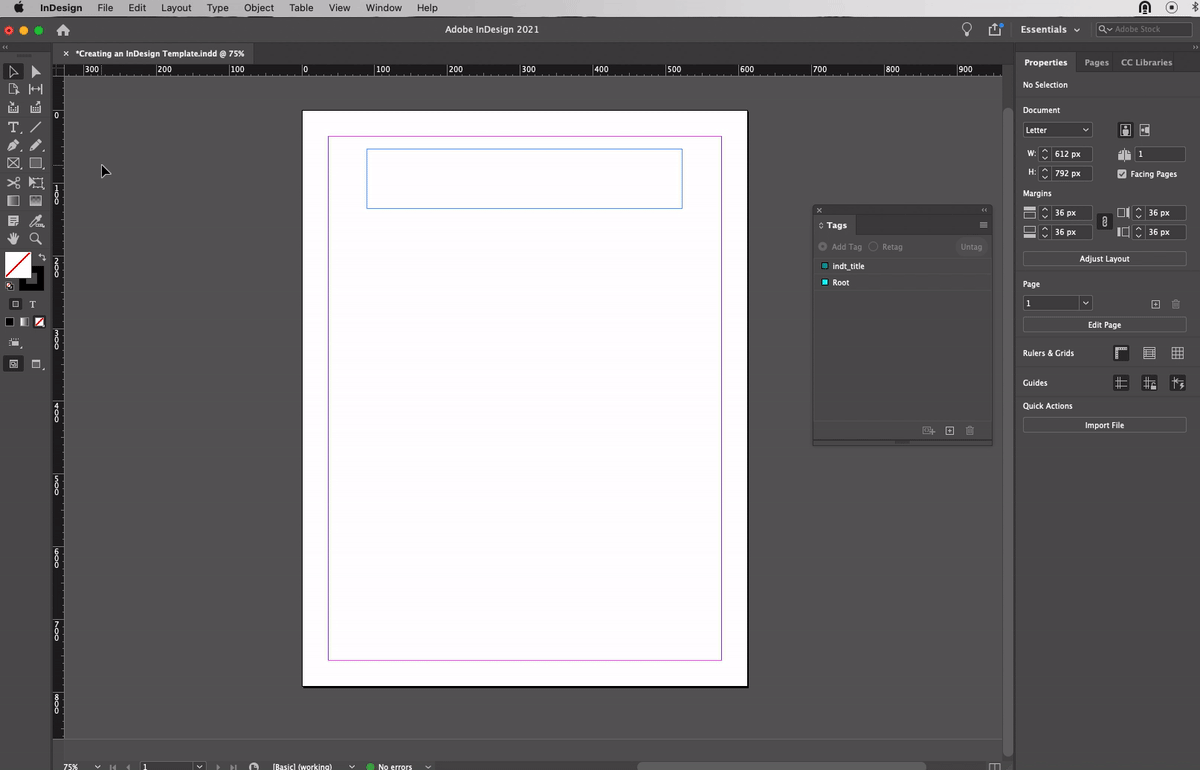Expand the Page number dropdown
The image size is (1200, 770).
tap(1085, 303)
